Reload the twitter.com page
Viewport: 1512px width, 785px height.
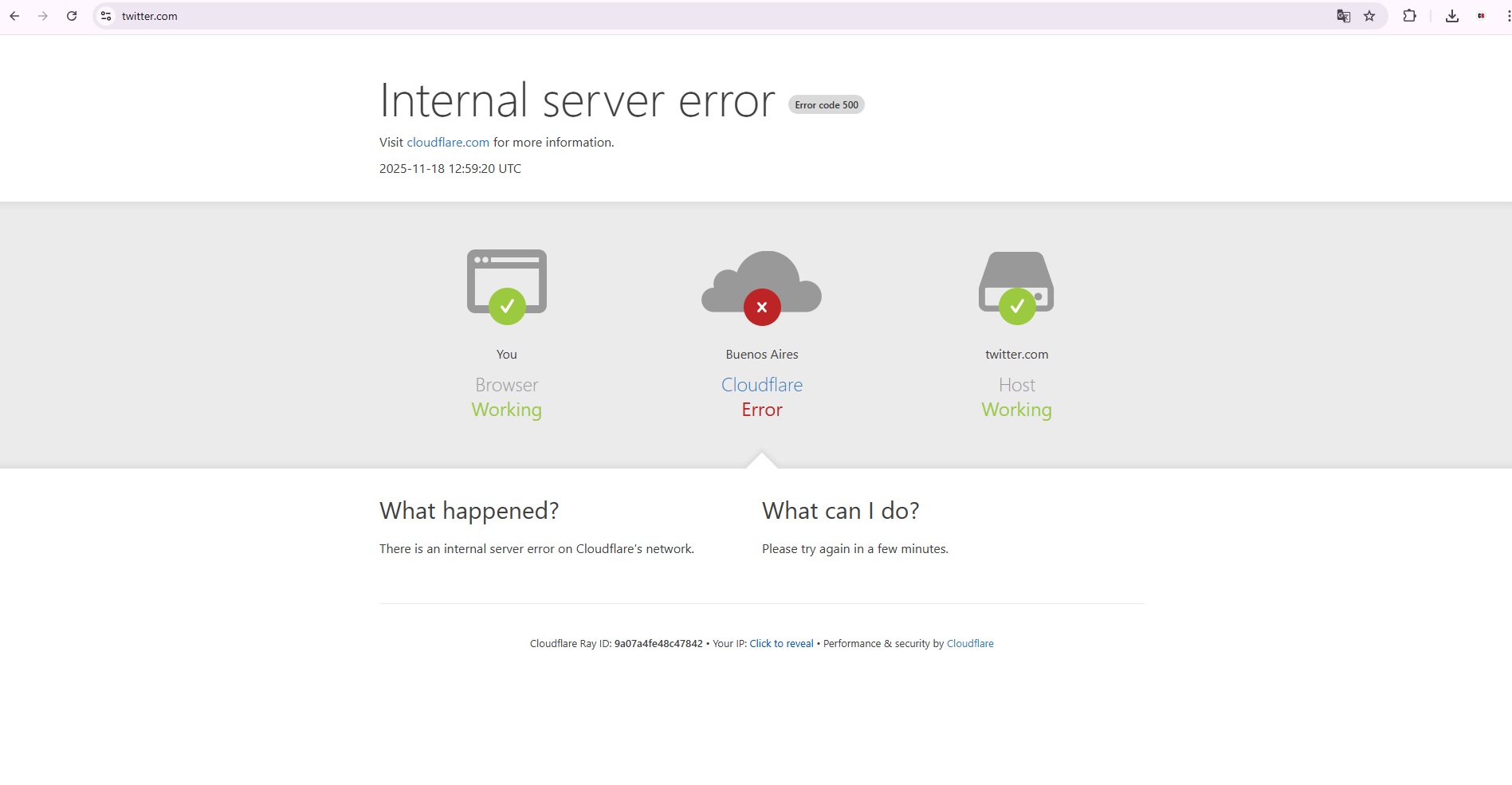tap(72, 16)
